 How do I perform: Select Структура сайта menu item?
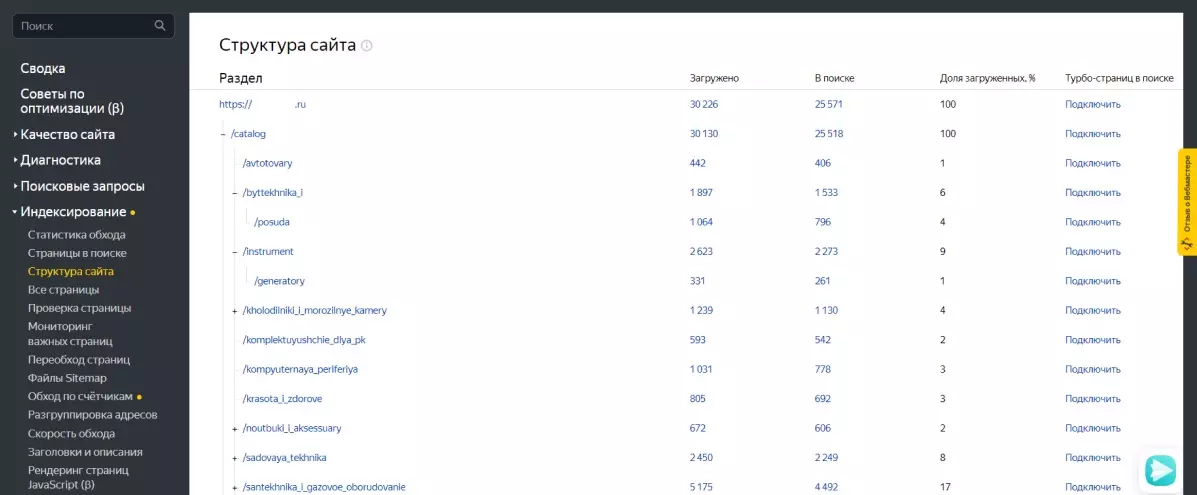click(x=71, y=271)
